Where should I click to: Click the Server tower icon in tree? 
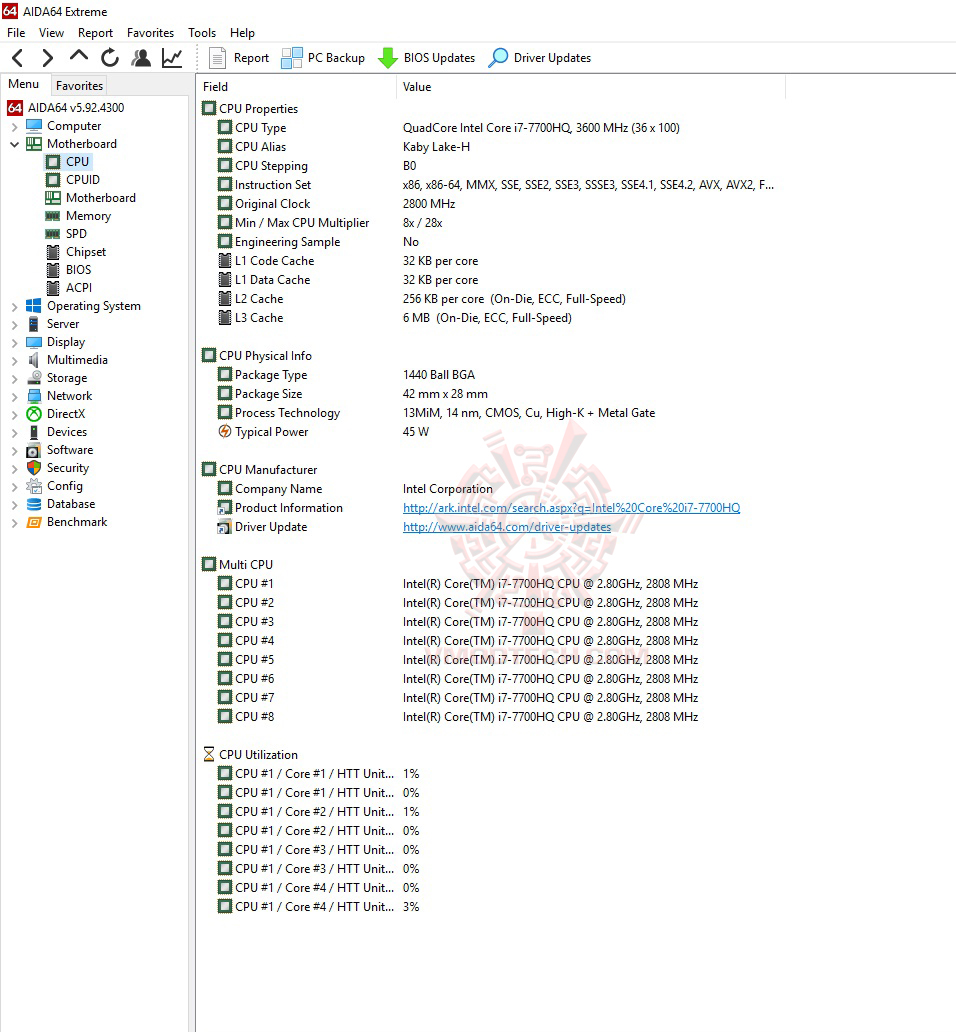(x=34, y=324)
